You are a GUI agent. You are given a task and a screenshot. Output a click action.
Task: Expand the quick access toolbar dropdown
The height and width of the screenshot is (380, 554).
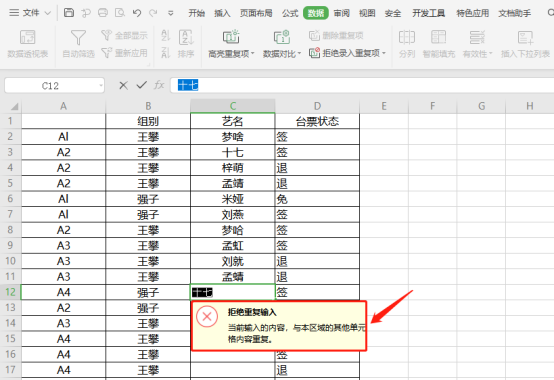coord(170,13)
